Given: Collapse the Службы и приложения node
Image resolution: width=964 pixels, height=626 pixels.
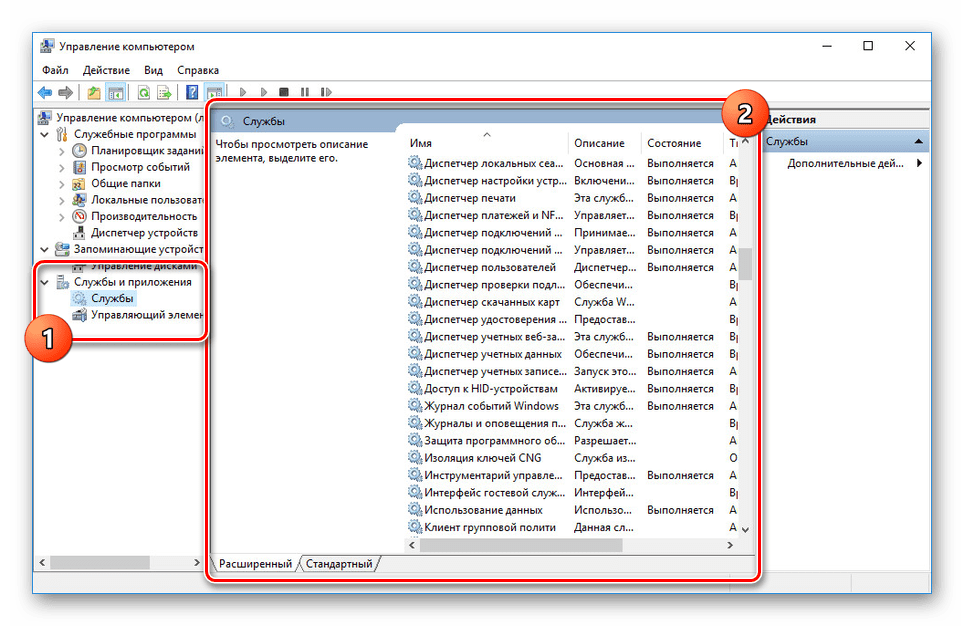Looking at the screenshot, I should pos(44,282).
